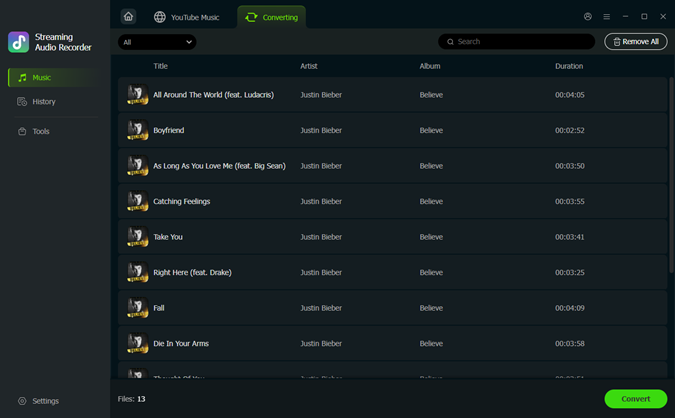Image resolution: width=675 pixels, height=418 pixels.
Task: Select the 'Catching Feelings' song title
Action: (182, 201)
